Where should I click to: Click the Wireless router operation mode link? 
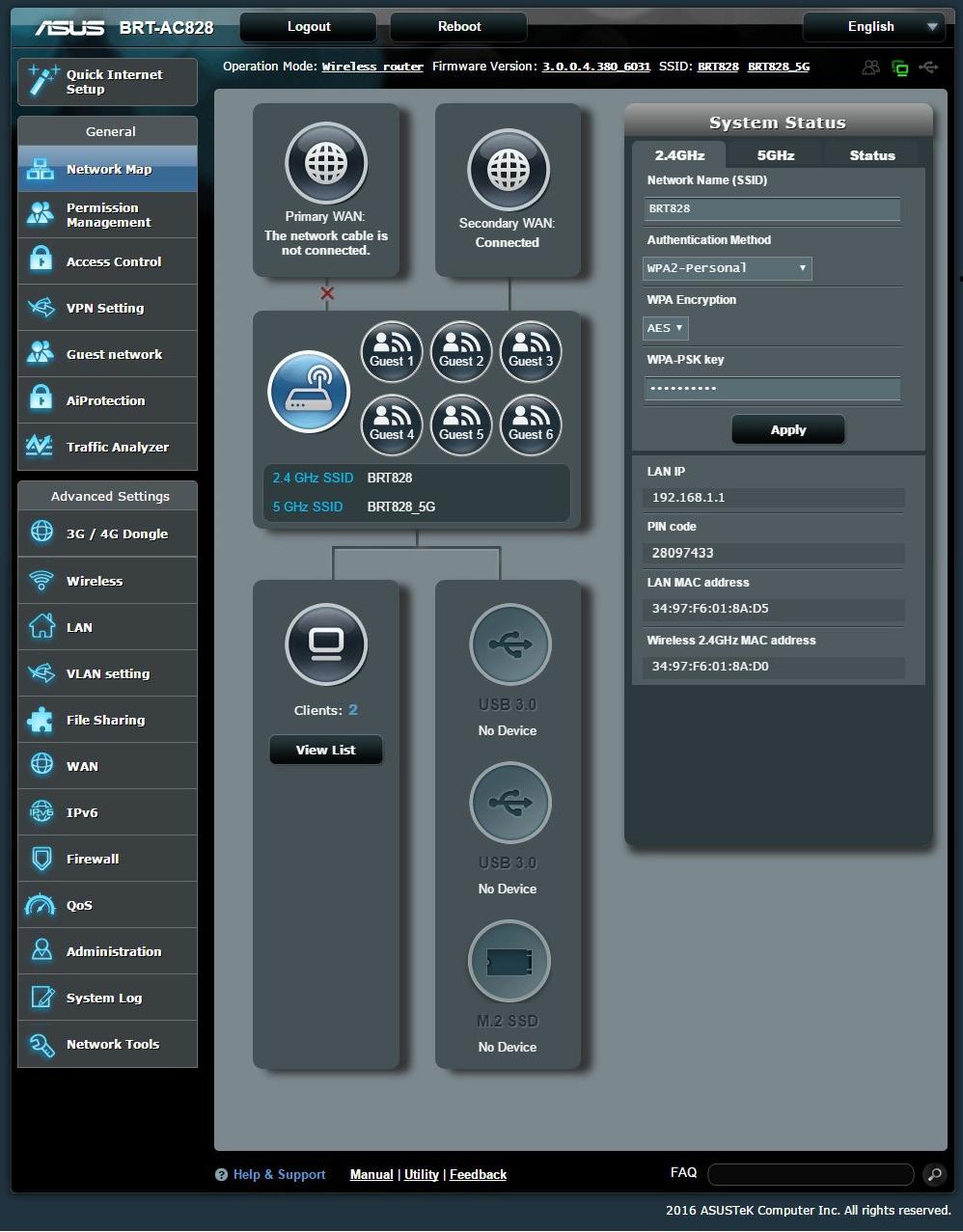372,67
